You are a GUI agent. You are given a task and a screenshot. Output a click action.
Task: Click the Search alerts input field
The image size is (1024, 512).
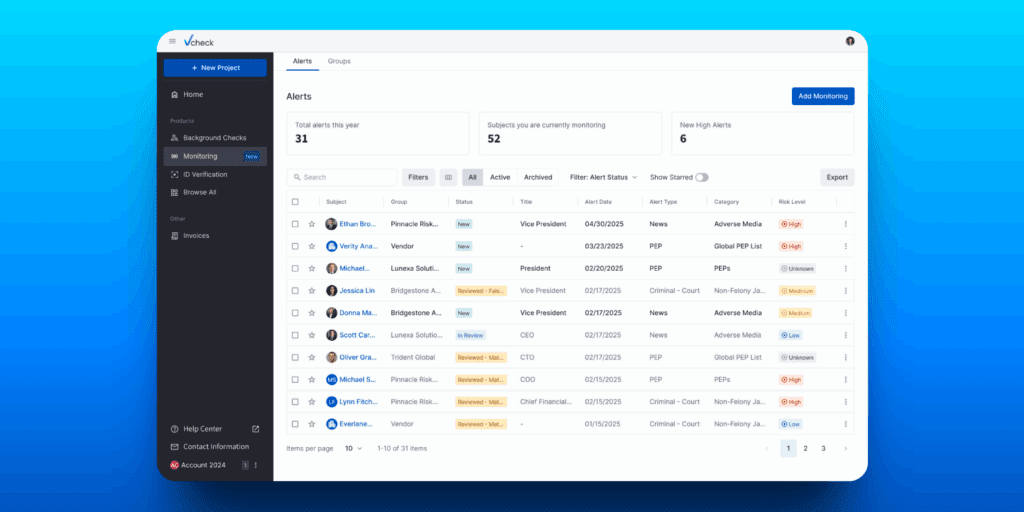[345, 177]
